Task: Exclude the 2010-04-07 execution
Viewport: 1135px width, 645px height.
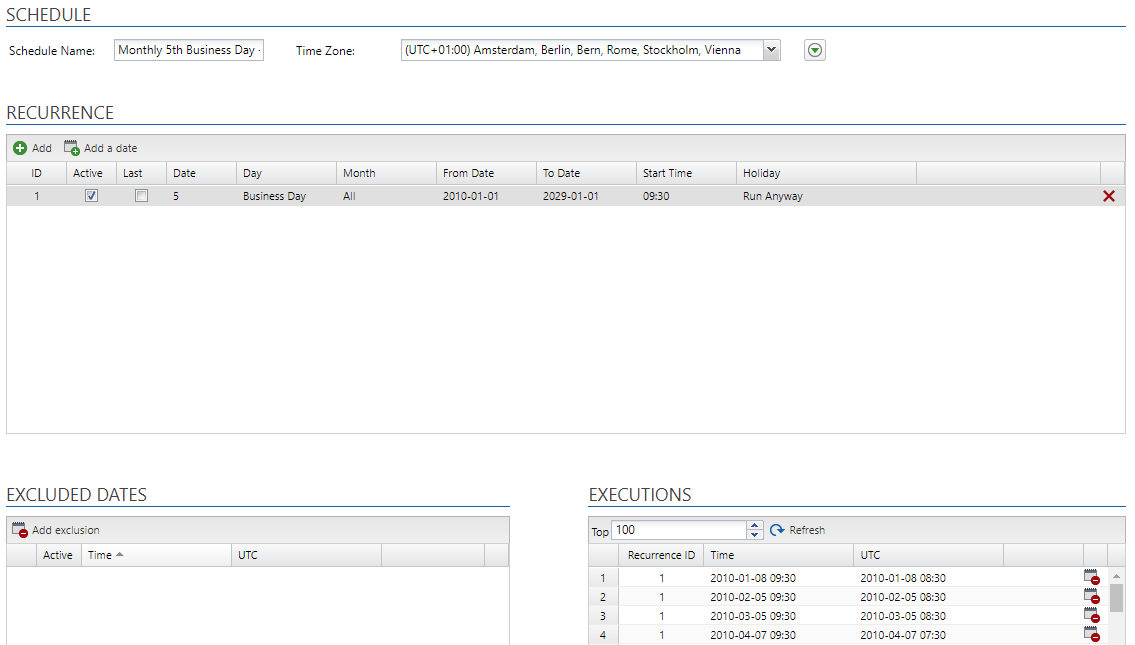Action: click(1092, 634)
